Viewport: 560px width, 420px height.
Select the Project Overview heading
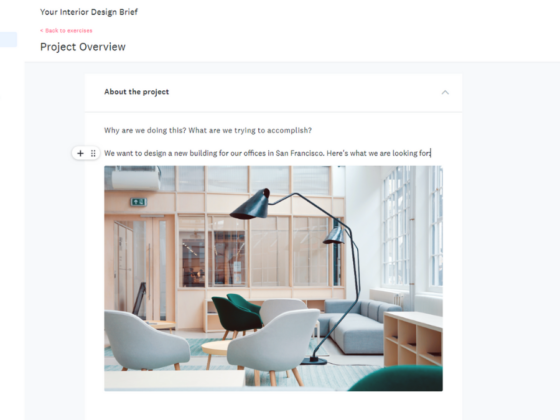(x=83, y=47)
